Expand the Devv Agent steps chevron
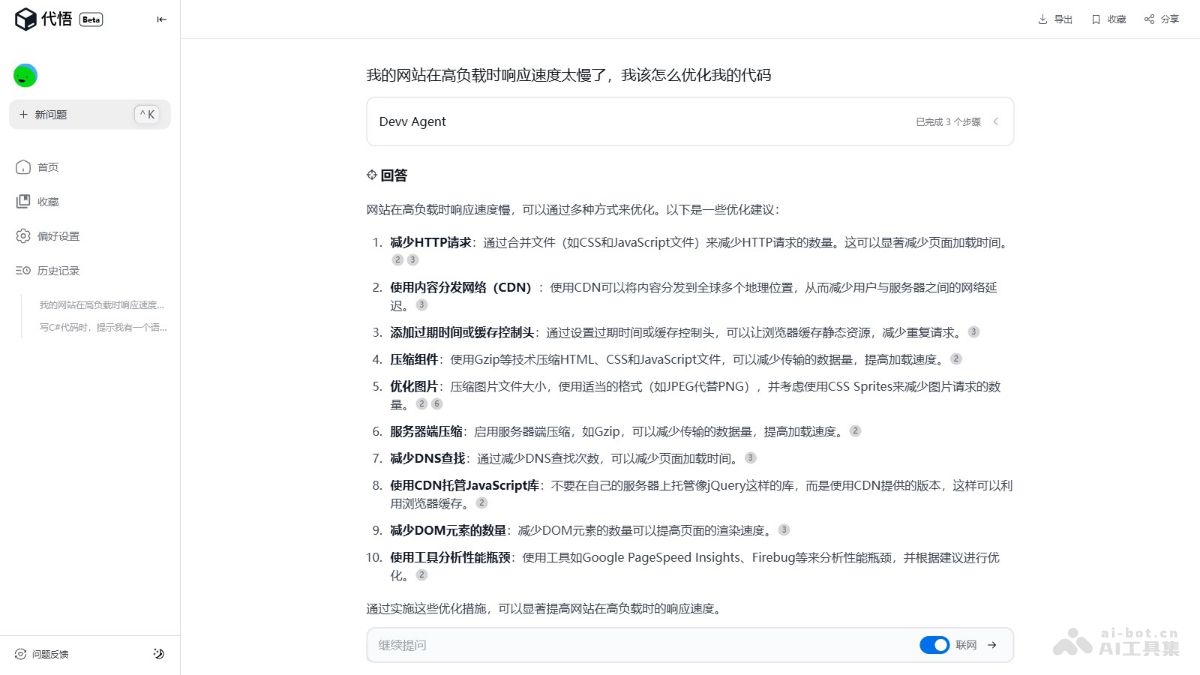The width and height of the screenshot is (1200, 675). click(995, 120)
